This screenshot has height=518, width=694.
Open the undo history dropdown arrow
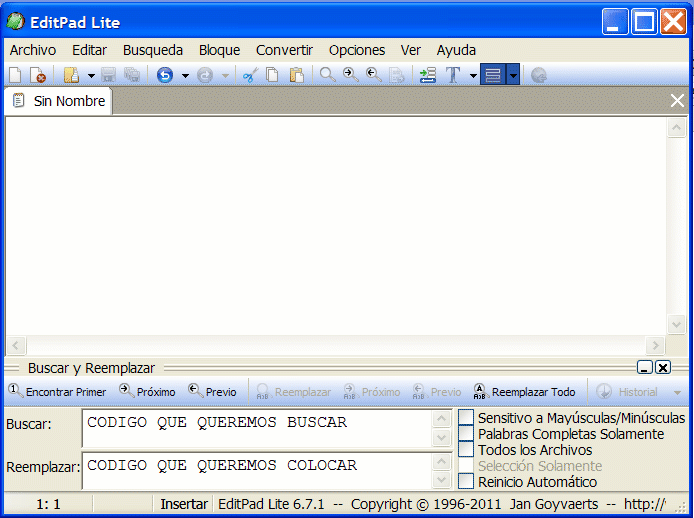pyautogui.click(x=185, y=76)
